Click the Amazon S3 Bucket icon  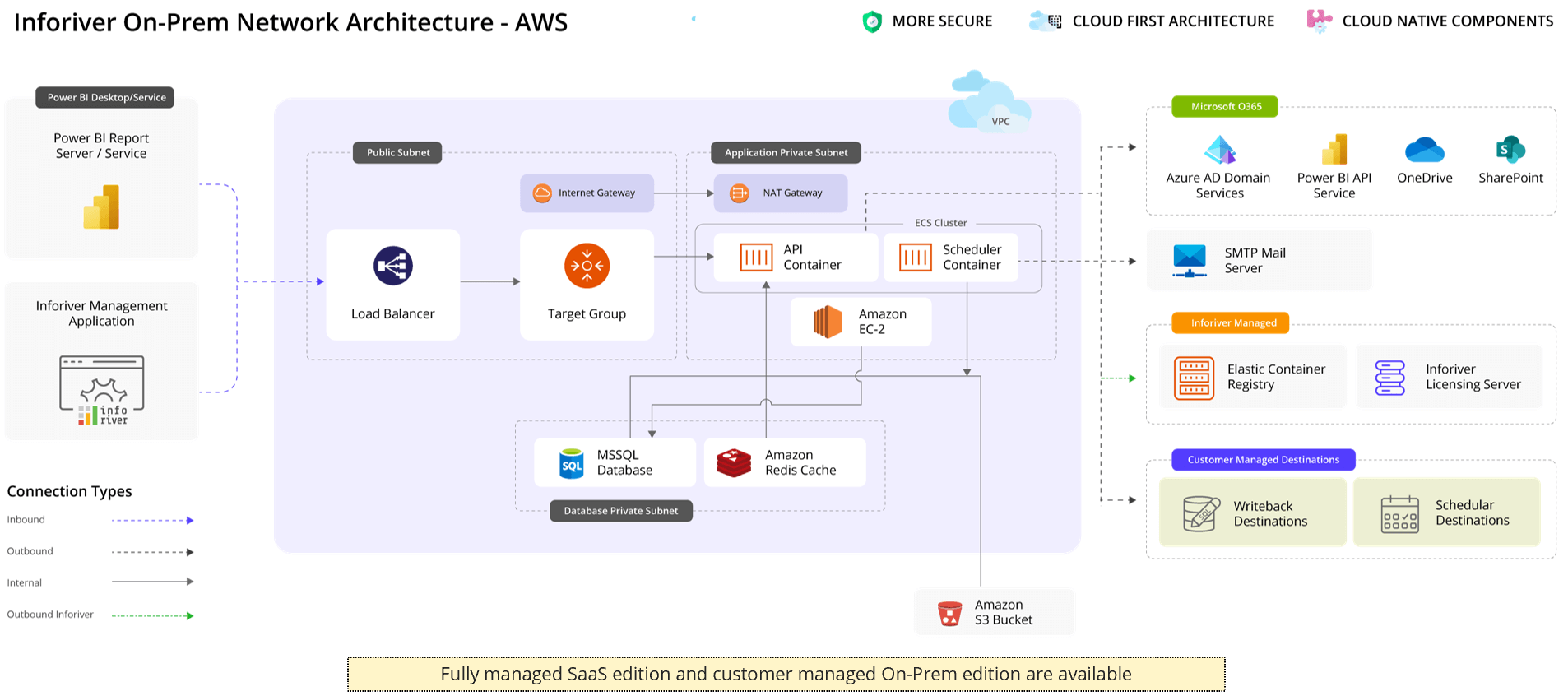(x=950, y=613)
